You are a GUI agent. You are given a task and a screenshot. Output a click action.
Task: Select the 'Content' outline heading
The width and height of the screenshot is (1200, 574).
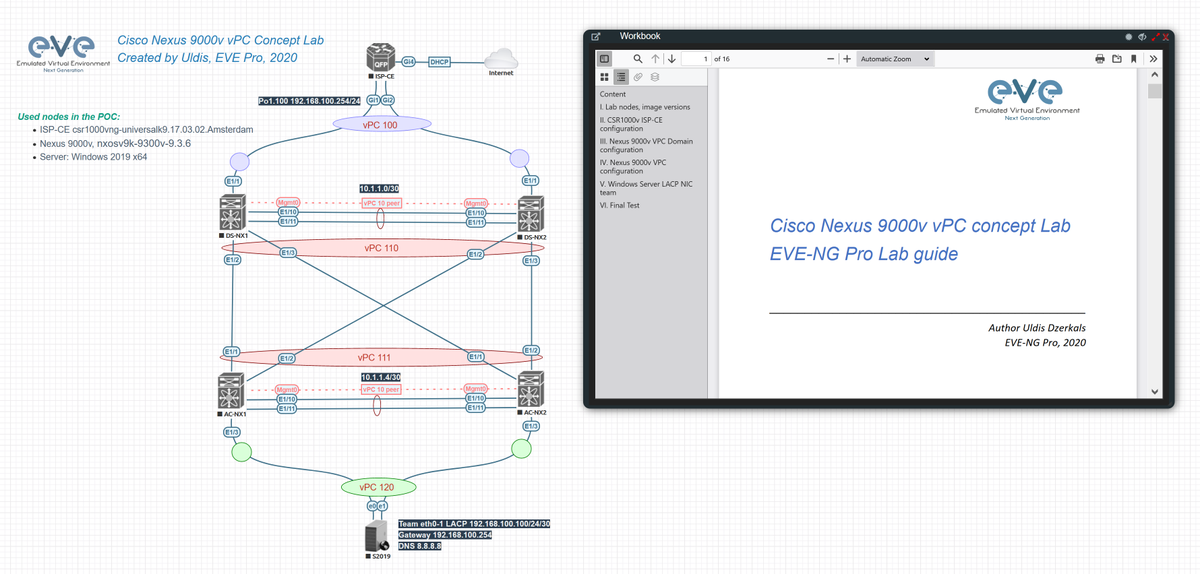click(x=613, y=94)
